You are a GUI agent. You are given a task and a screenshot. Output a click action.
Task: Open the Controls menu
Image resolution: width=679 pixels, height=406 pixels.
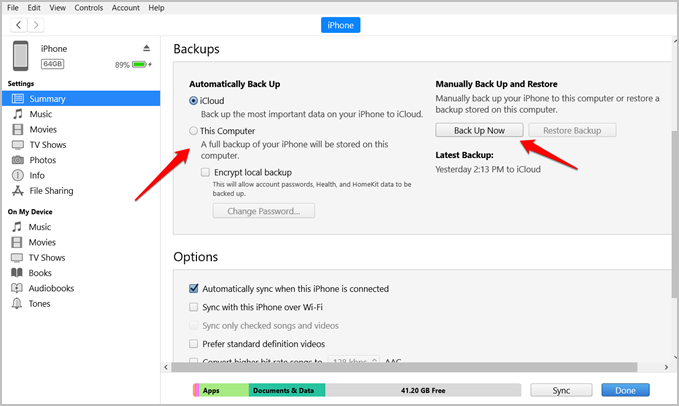88,8
